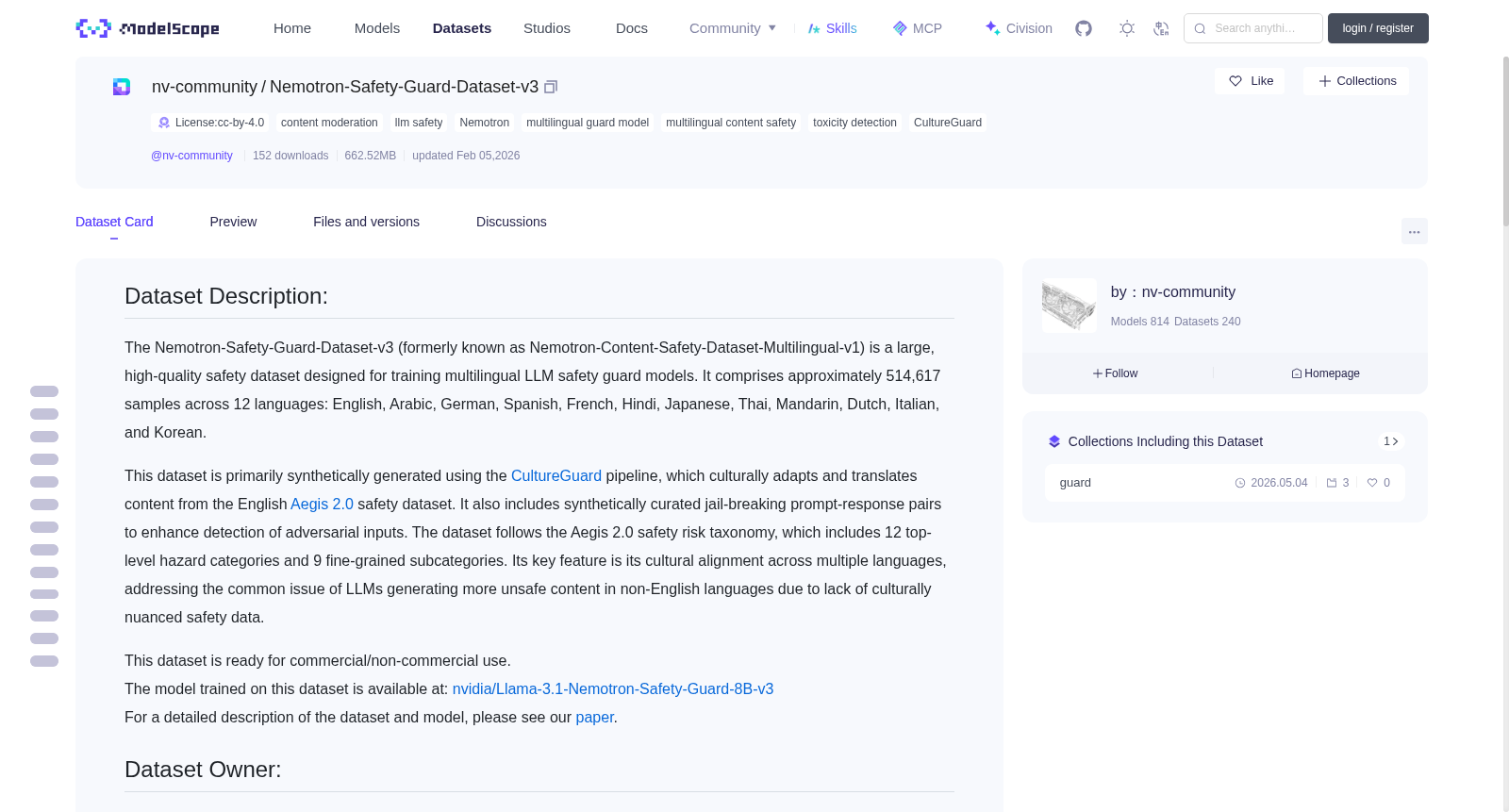Expand the Community dropdown menu

pos(733,28)
